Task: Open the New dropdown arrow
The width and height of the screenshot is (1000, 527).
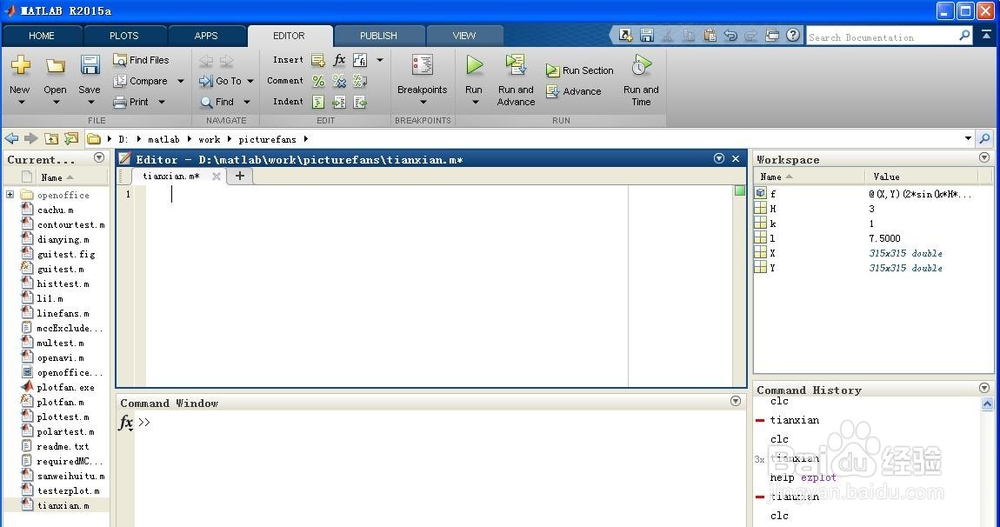Action: [x=21, y=102]
